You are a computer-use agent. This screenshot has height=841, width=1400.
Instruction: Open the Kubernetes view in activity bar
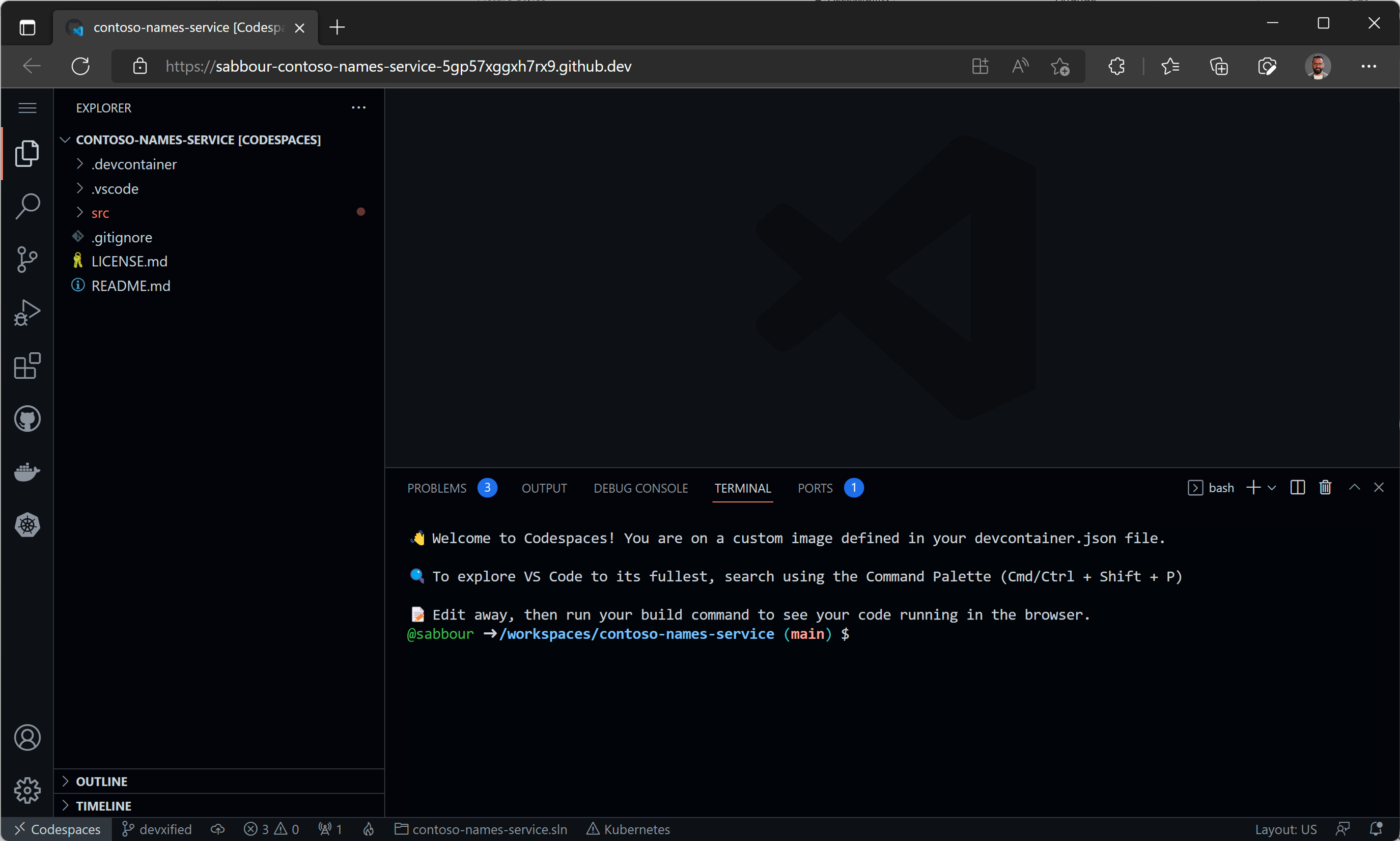point(27,525)
